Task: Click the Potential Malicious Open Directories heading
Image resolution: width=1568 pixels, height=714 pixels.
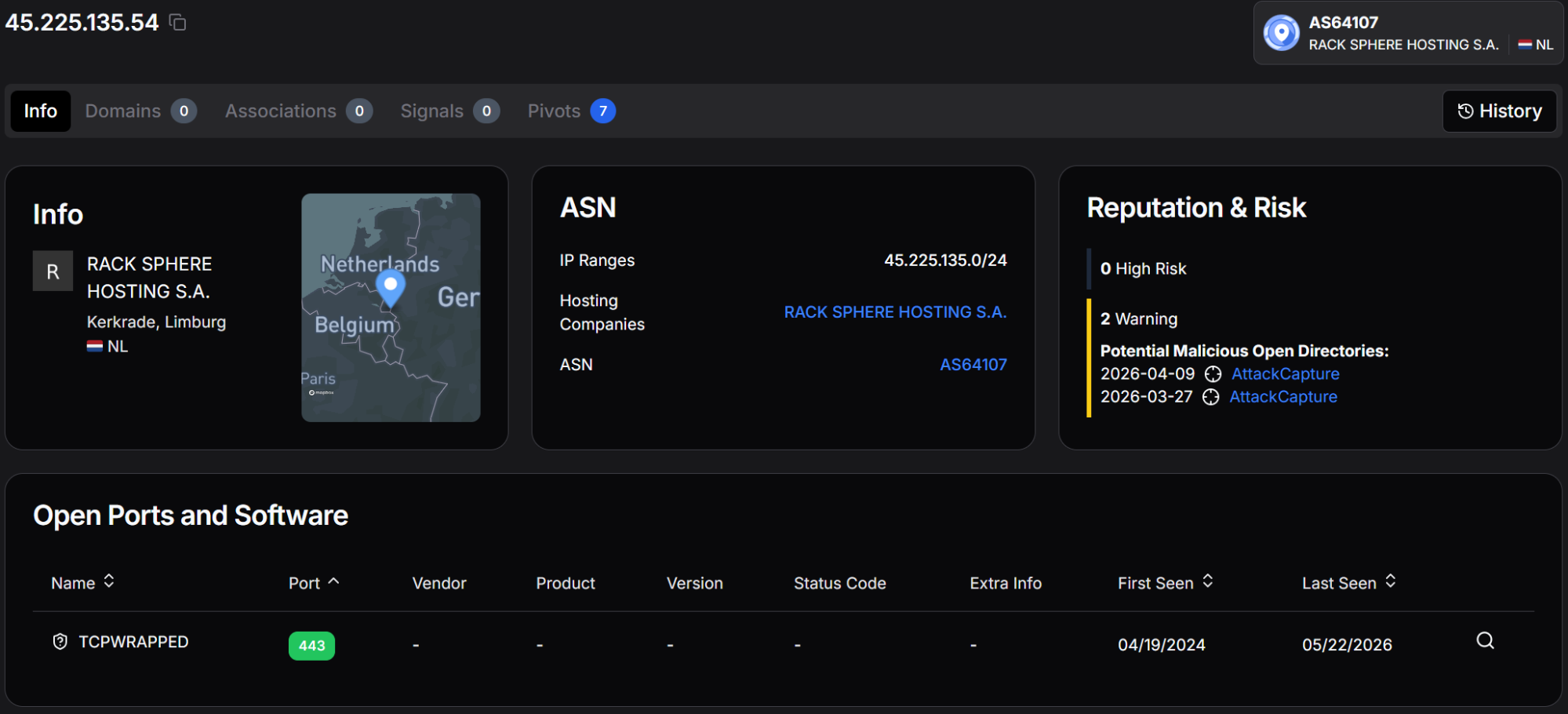Action: [1244, 352]
